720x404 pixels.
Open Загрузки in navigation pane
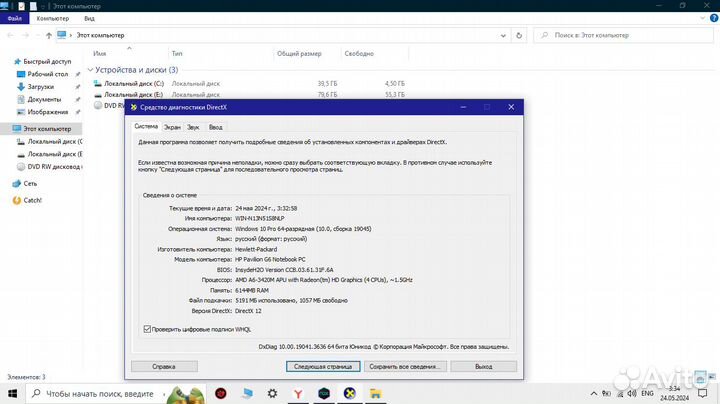40,87
